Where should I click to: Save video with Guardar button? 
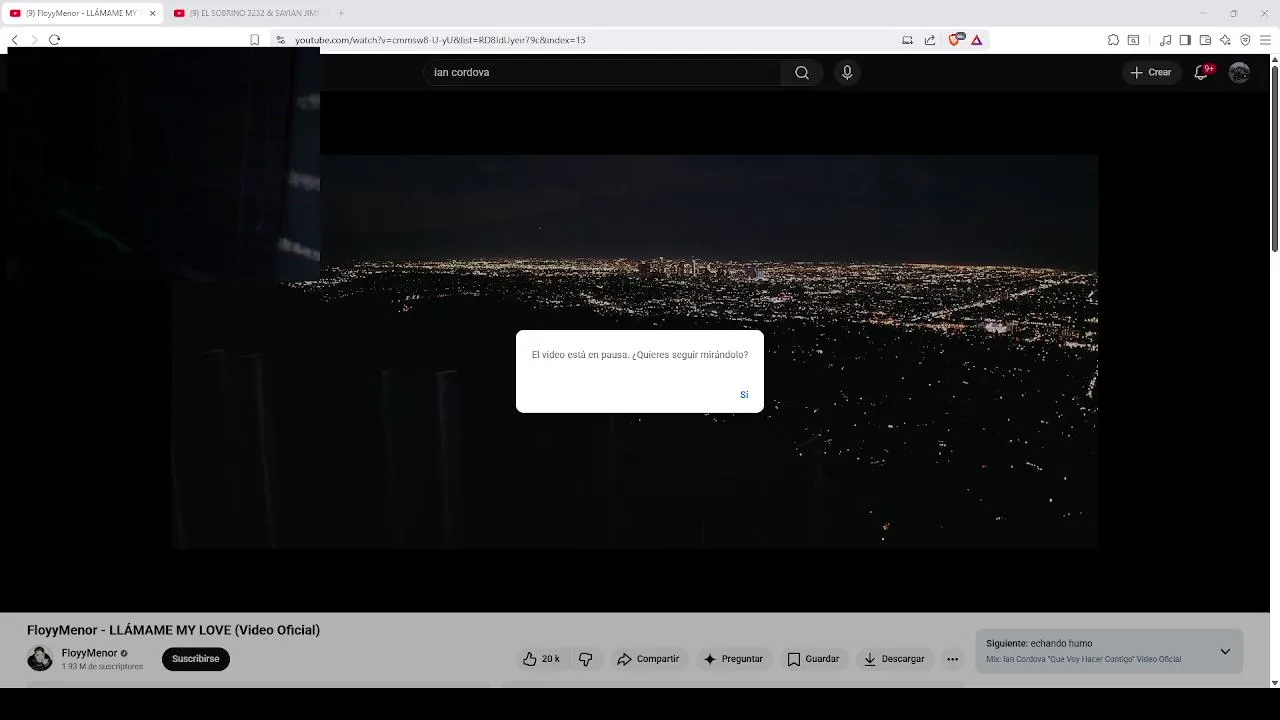coord(813,659)
